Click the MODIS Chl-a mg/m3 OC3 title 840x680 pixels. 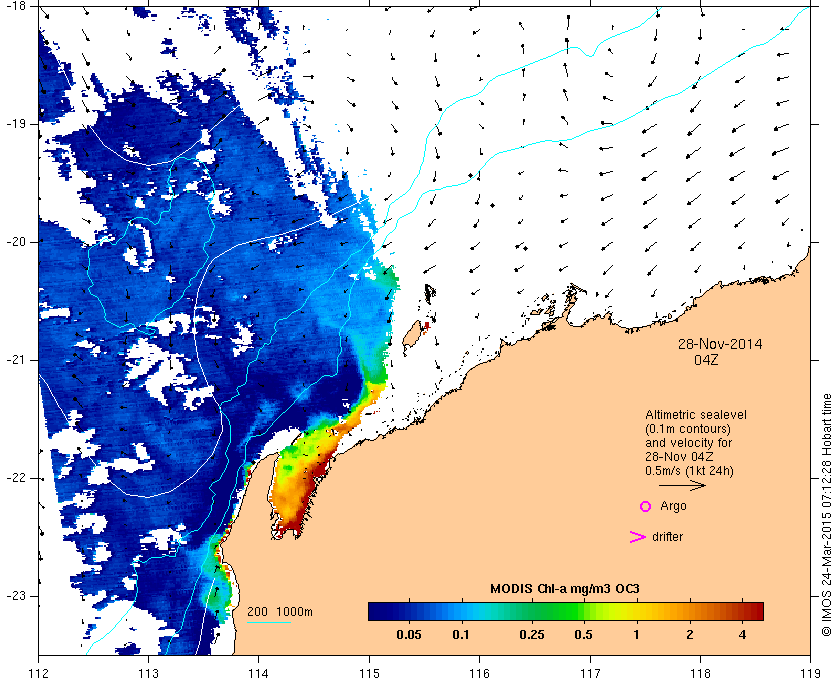click(x=565, y=589)
